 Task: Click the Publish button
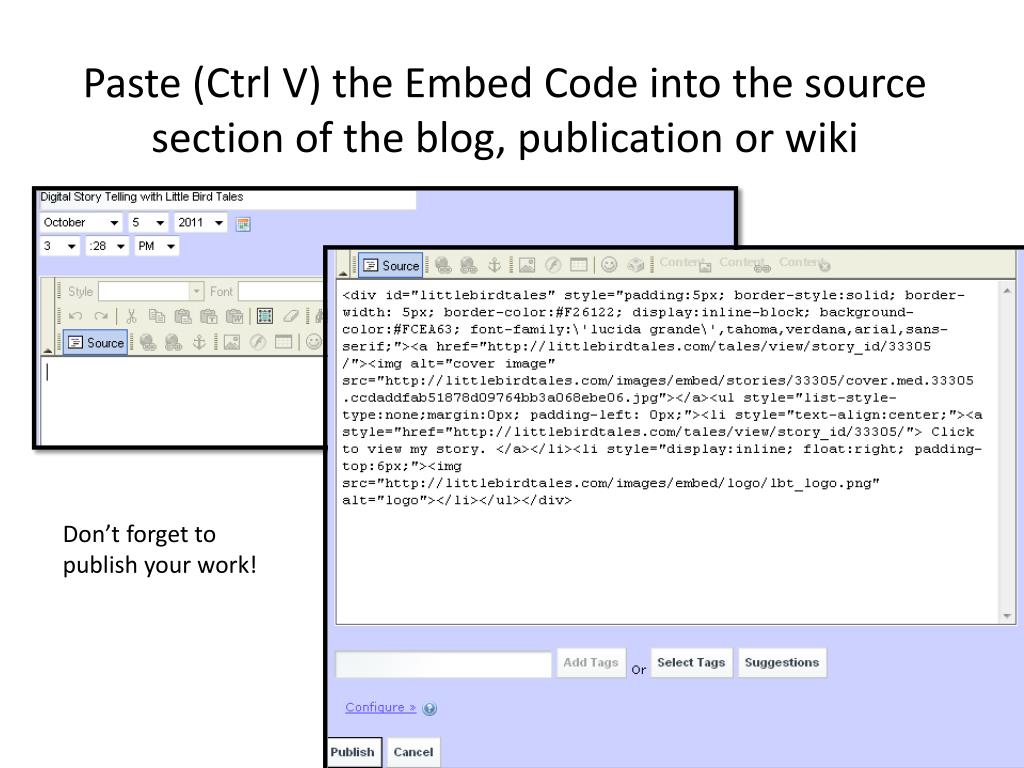point(353,752)
